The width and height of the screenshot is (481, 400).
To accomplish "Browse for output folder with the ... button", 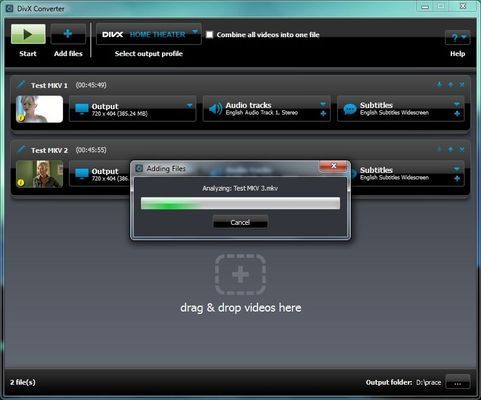I will pyautogui.click(x=458, y=382).
